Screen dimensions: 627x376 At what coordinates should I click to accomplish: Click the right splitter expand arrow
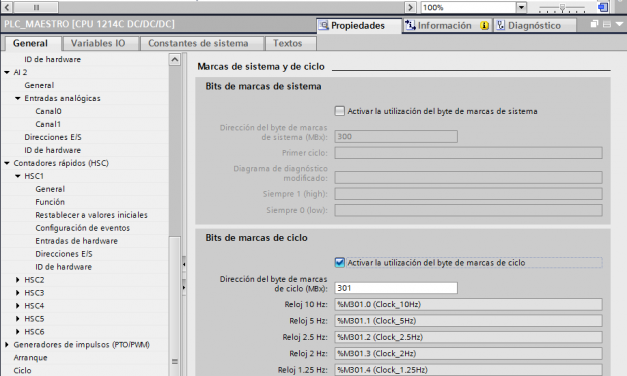coord(184,287)
